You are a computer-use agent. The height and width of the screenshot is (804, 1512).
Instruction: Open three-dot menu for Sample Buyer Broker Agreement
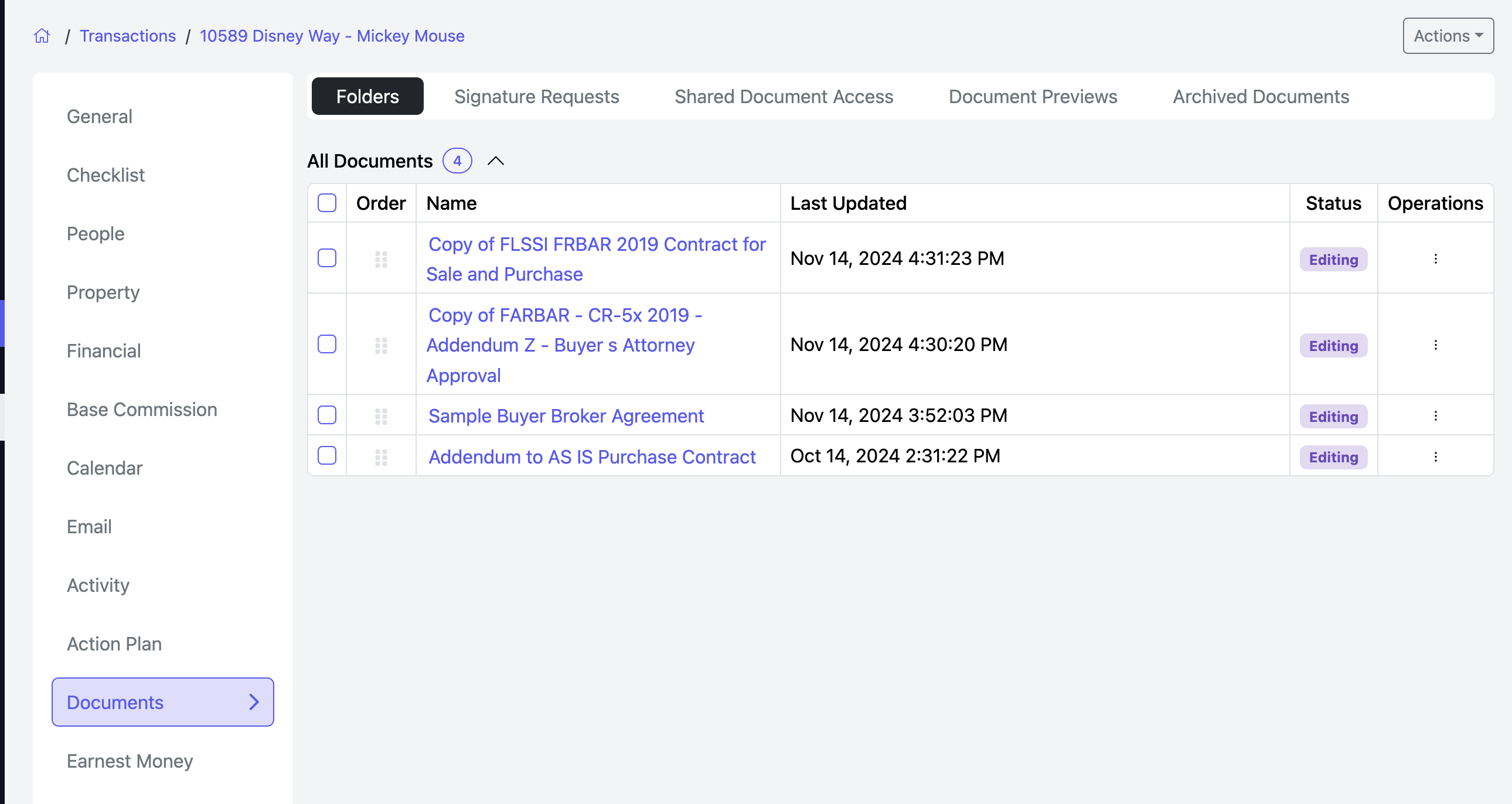[1435, 416]
